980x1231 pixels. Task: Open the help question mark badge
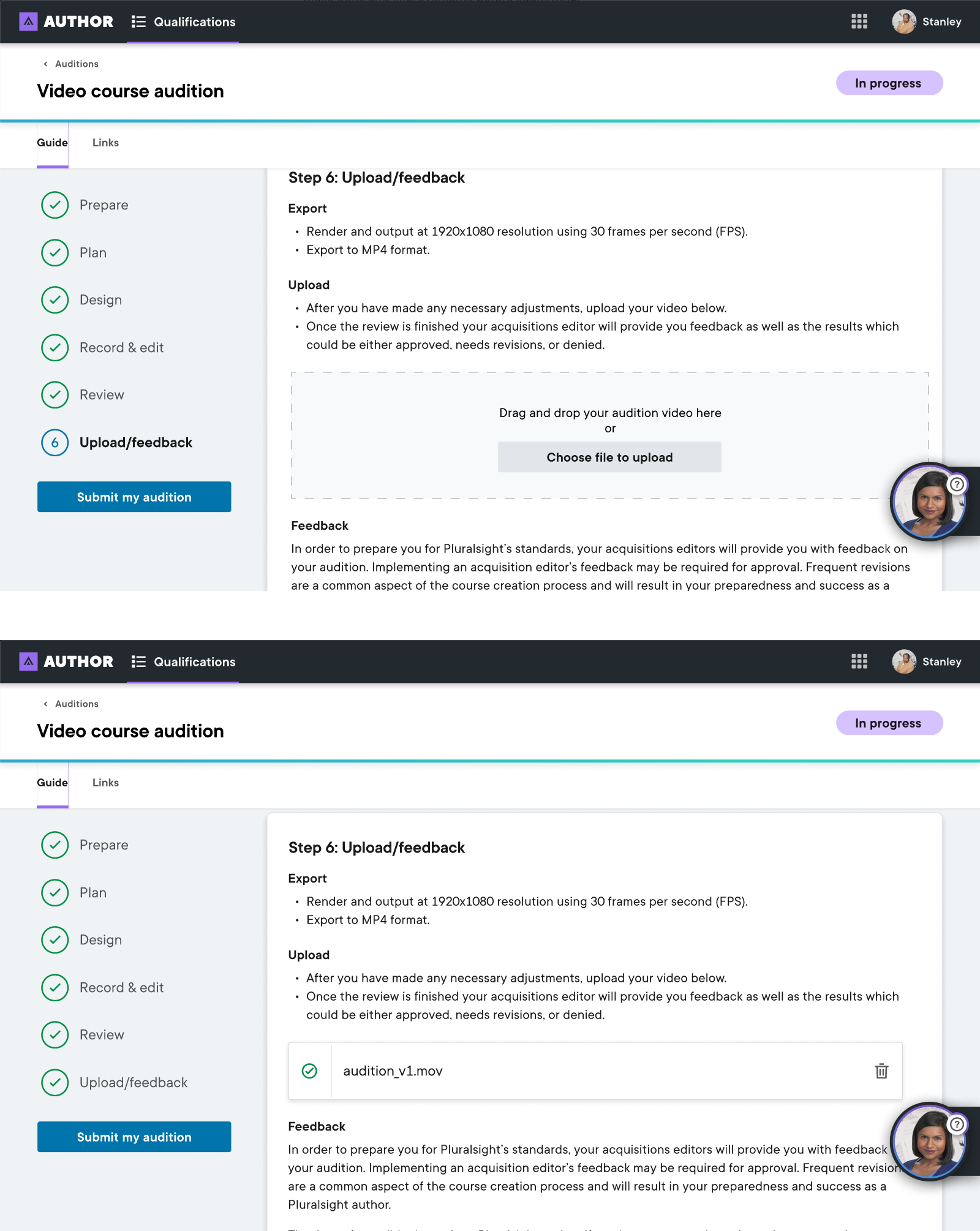click(957, 484)
